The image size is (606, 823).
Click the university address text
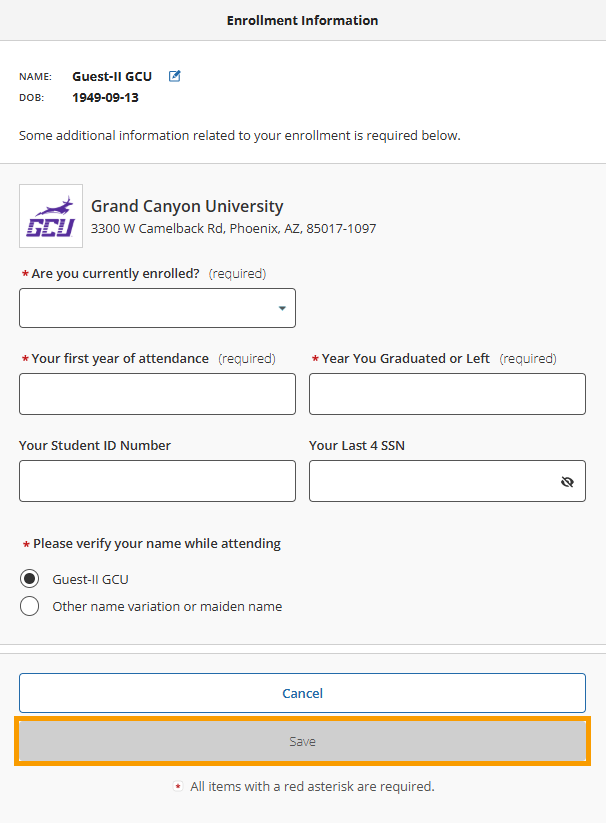(x=233, y=229)
